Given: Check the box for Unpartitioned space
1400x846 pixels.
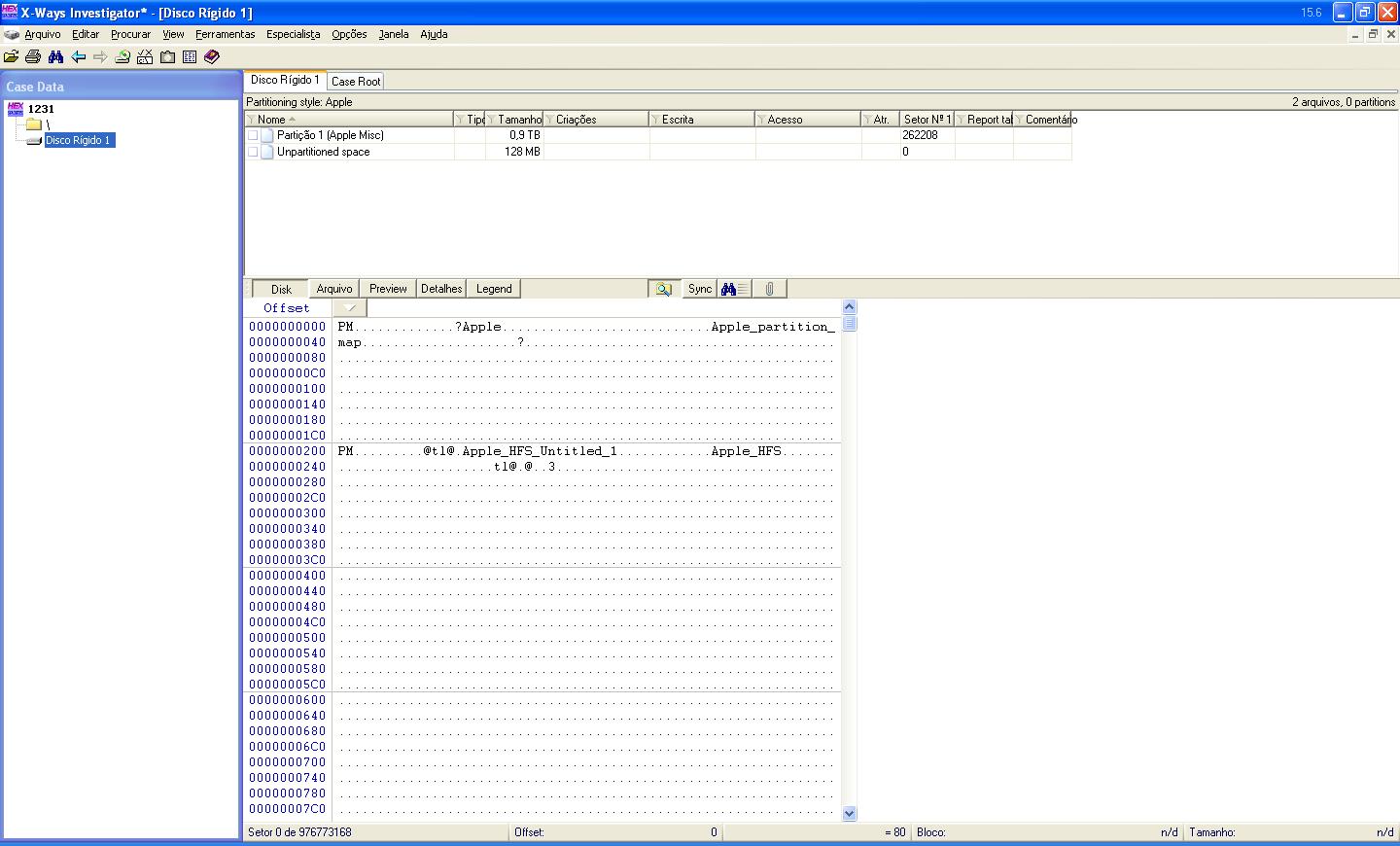Looking at the screenshot, I should pos(253,152).
